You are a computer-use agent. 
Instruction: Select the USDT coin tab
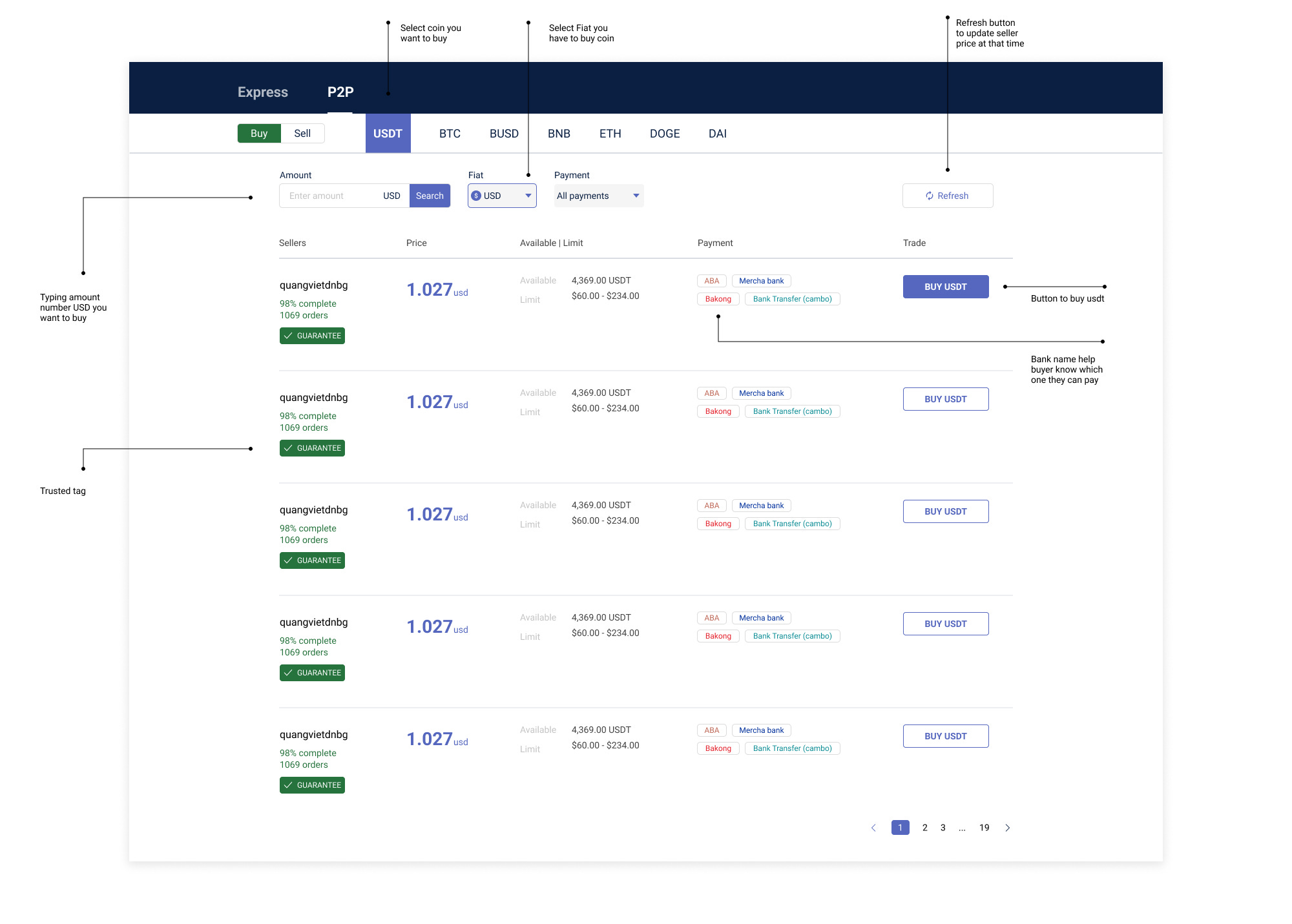pyautogui.click(x=388, y=133)
